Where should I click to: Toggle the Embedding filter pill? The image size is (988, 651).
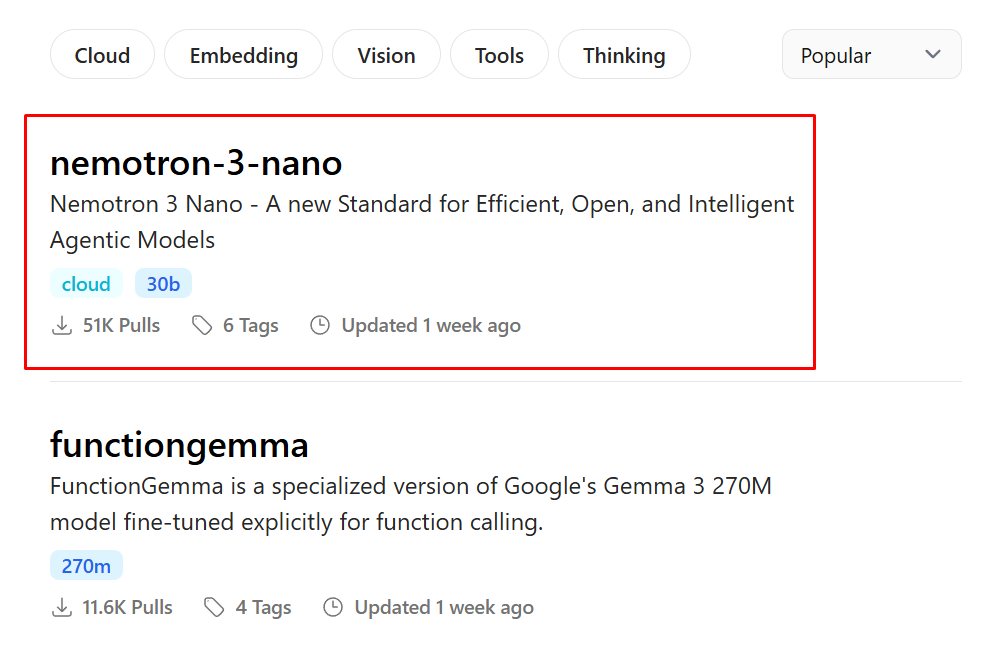point(243,55)
